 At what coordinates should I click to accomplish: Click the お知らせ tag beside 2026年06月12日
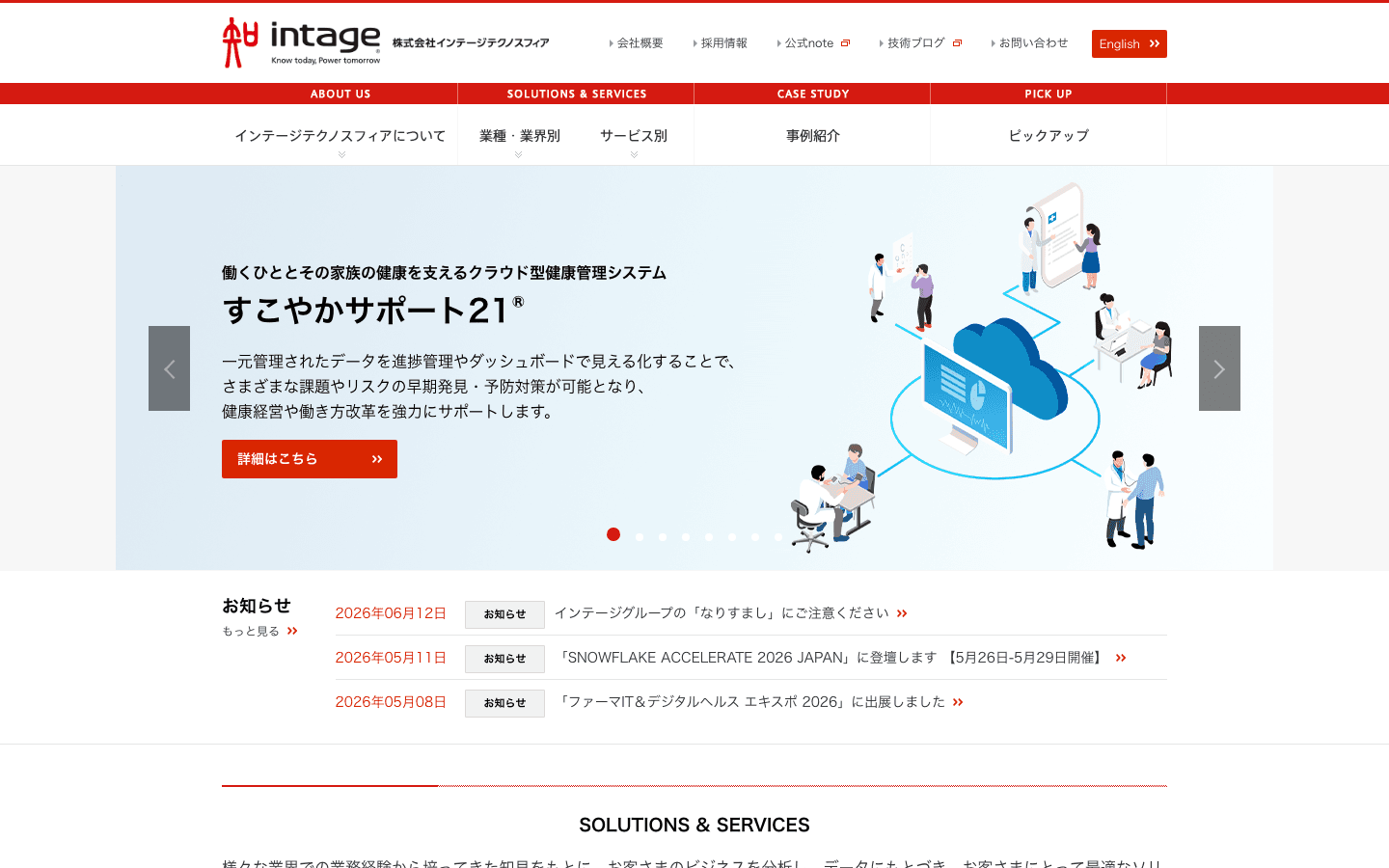[x=504, y=614]
